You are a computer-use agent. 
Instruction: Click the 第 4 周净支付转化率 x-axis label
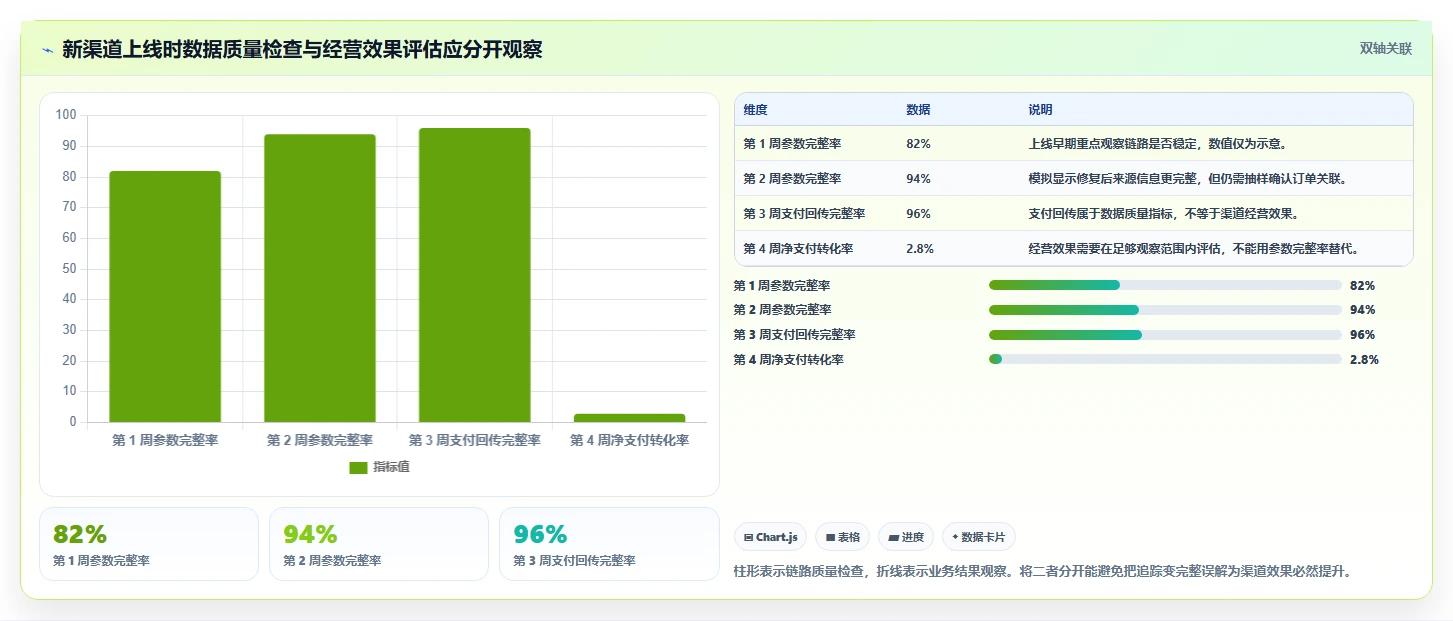(x=630, y=440)
